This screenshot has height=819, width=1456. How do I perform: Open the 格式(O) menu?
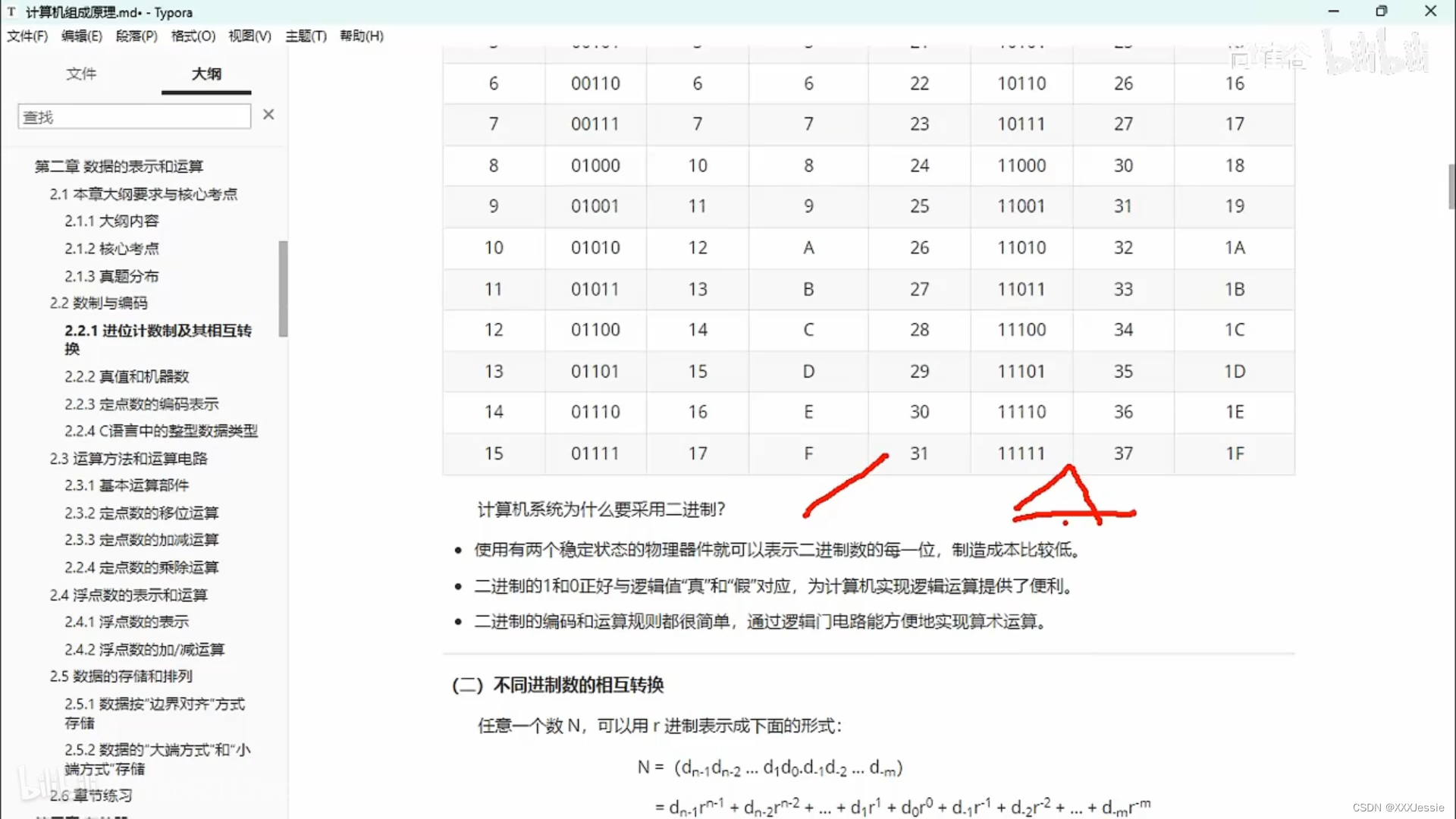[193, 36]
